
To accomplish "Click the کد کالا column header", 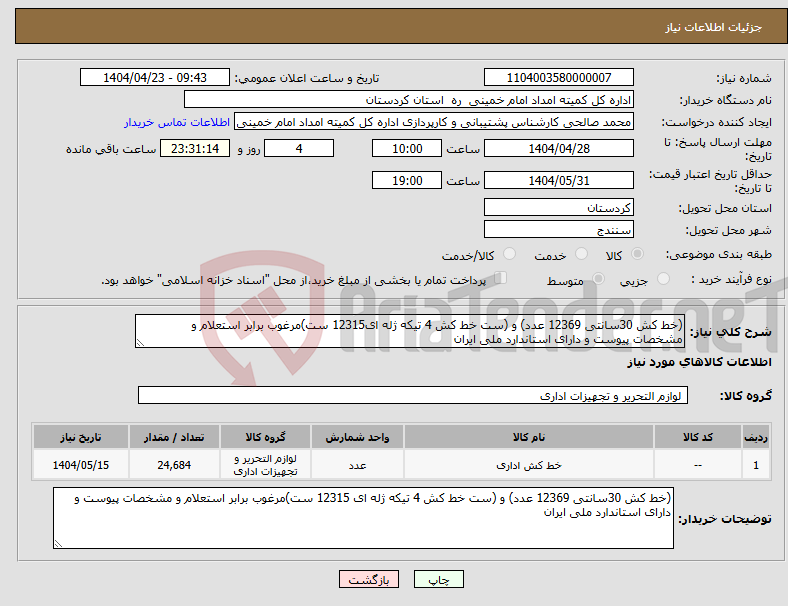I will 698,437.
